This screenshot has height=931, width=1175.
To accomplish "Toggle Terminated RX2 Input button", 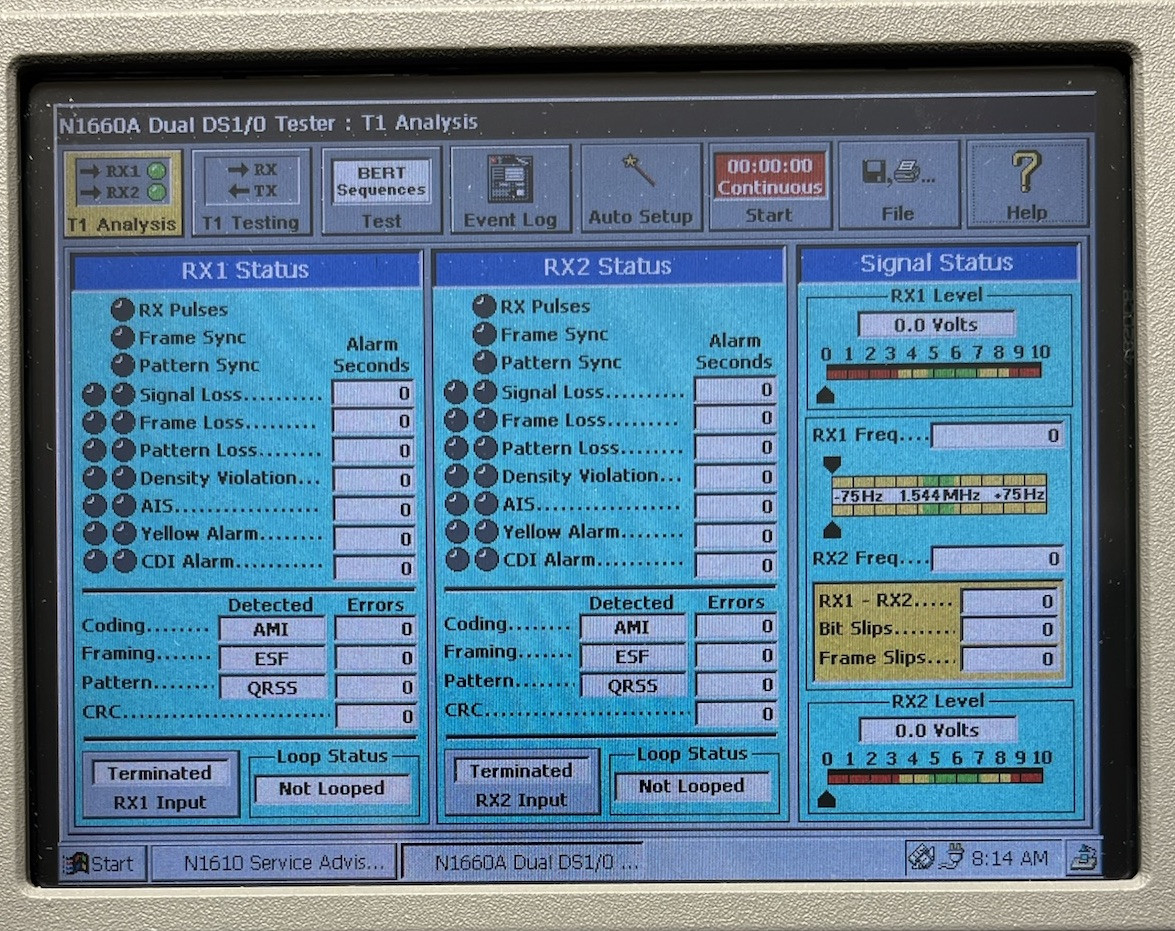I will pos(522,782).
